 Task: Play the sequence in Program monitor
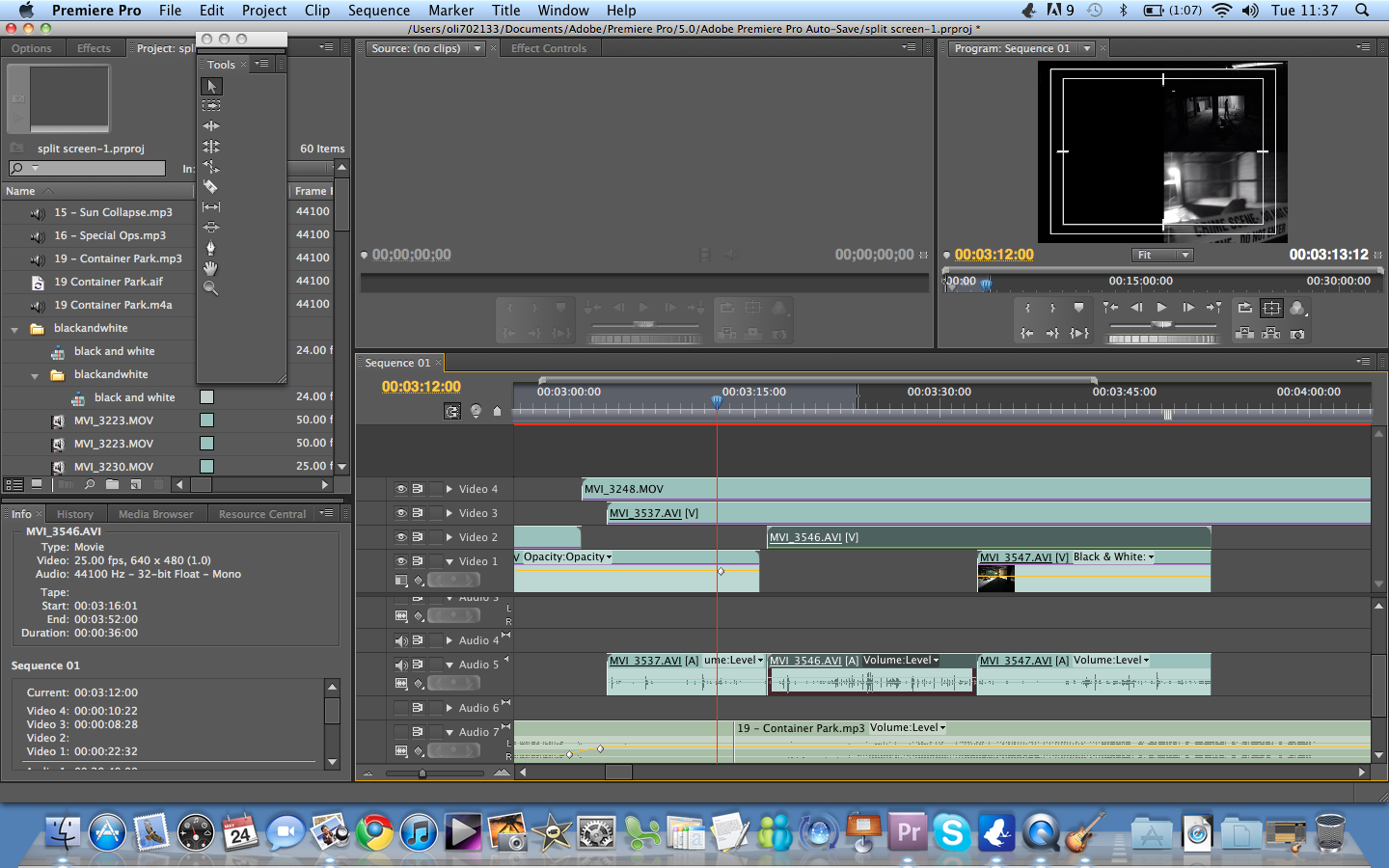(x=1162, y=308)
